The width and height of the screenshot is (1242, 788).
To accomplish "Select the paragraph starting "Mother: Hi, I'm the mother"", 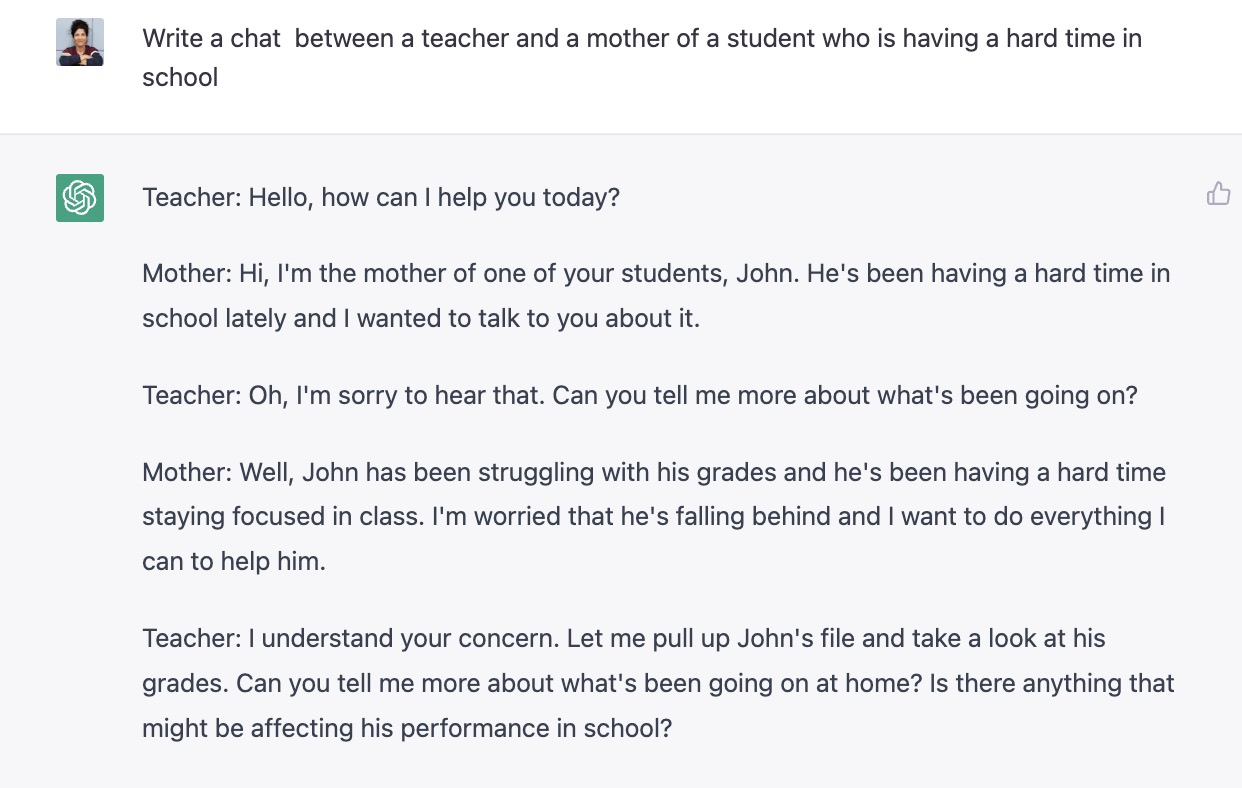I will (655, 295).
